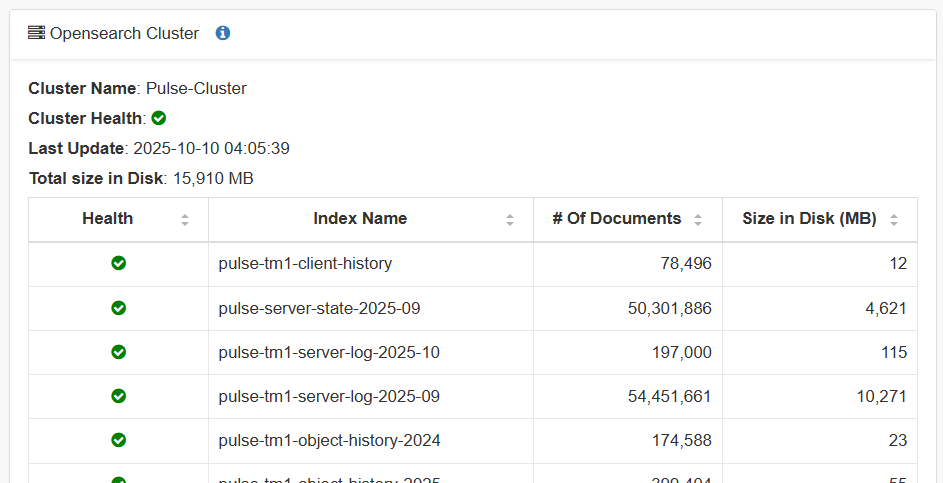Sort by # Of Documents sort arrows

[x=698, y=220]
